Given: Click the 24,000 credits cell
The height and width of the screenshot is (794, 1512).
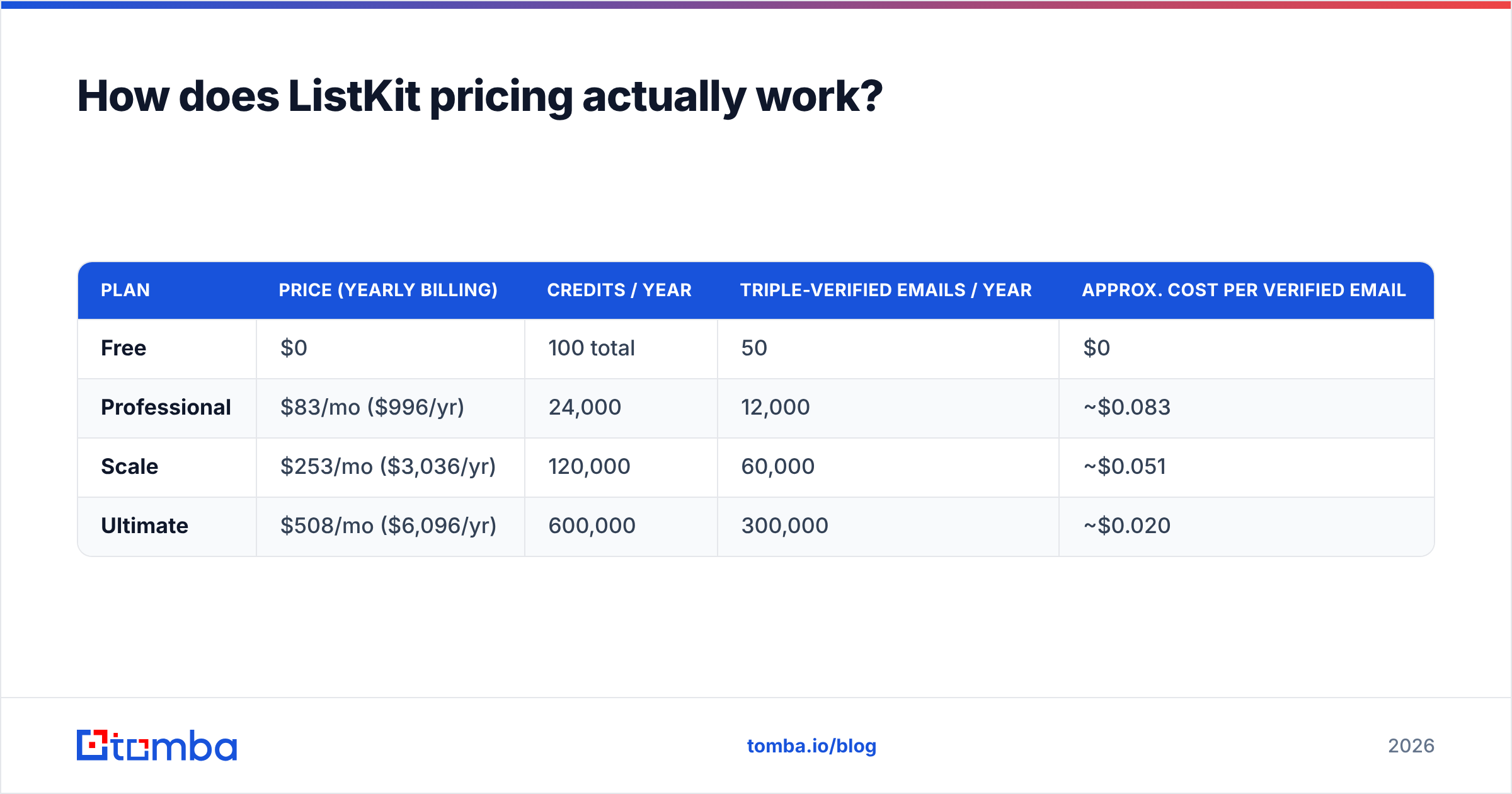Looking at the screenshot, I should [621, 408].
